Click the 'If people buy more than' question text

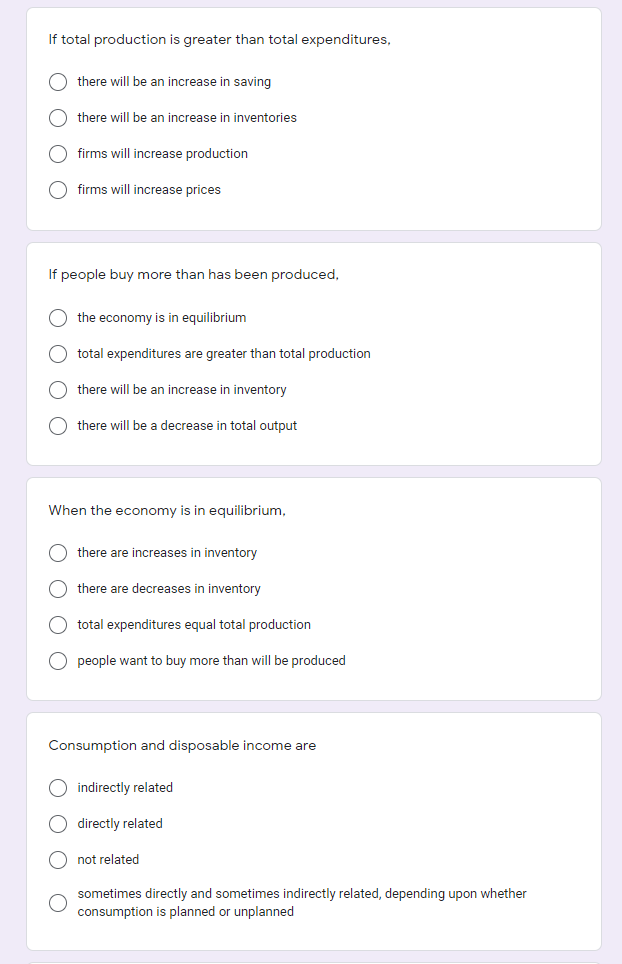[194, 275]
